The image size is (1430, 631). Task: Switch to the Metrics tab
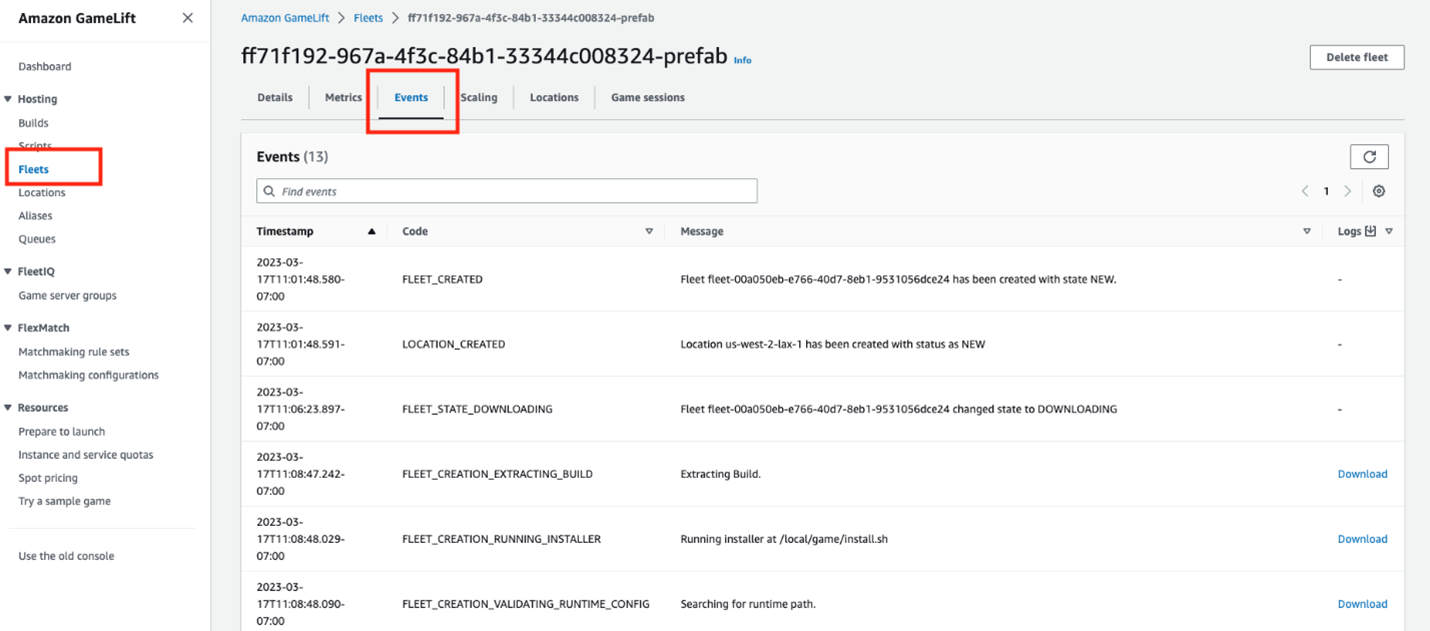pyautogui.click(x=343, y=98)
